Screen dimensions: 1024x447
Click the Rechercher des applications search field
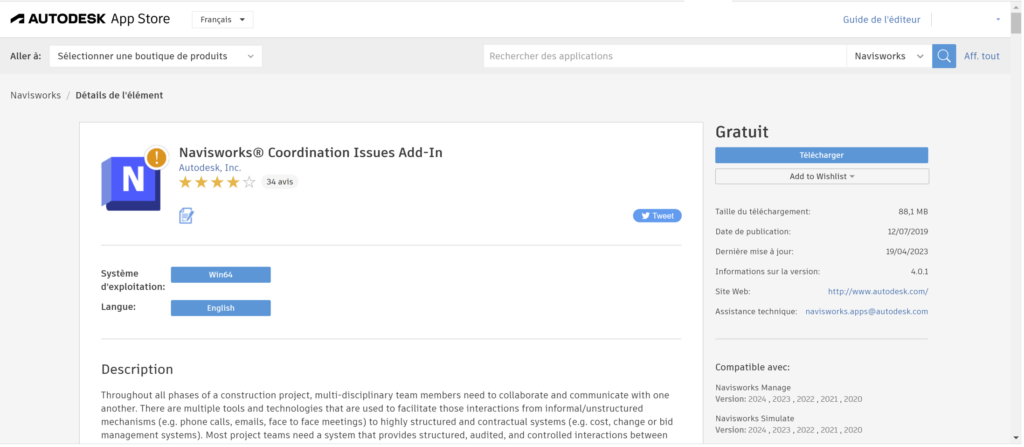click(665, 56)
